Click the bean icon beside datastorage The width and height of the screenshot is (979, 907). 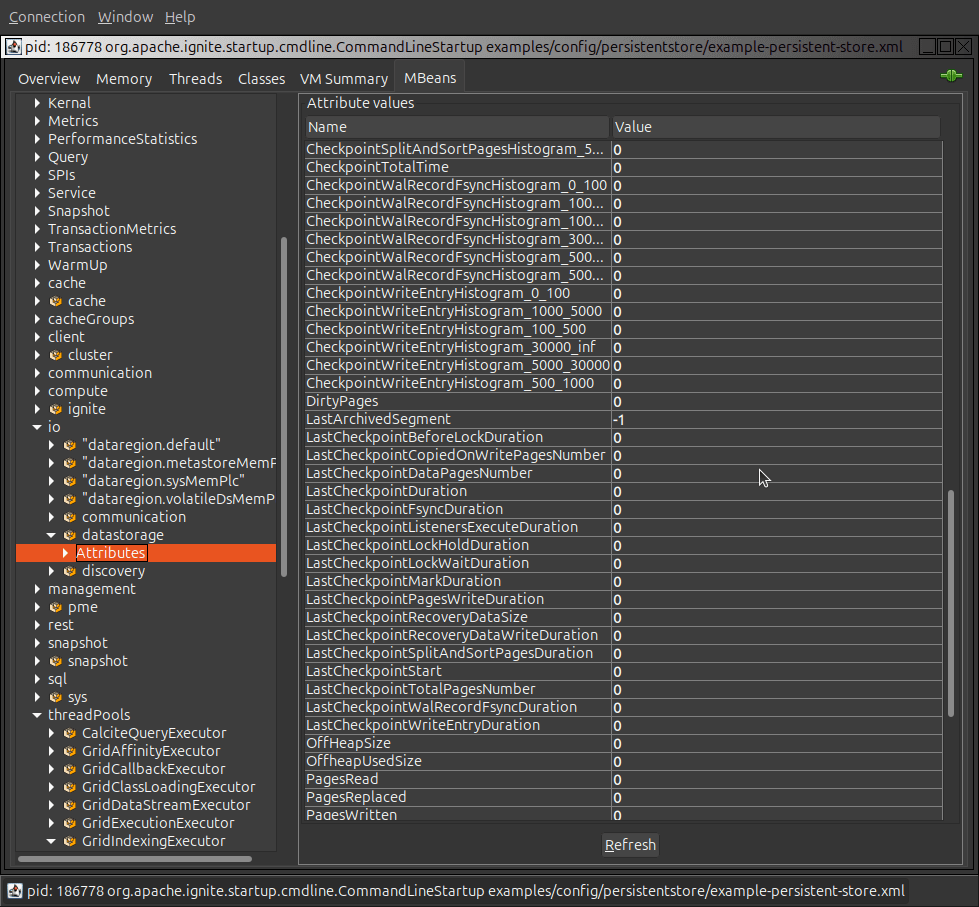(70, 536)
